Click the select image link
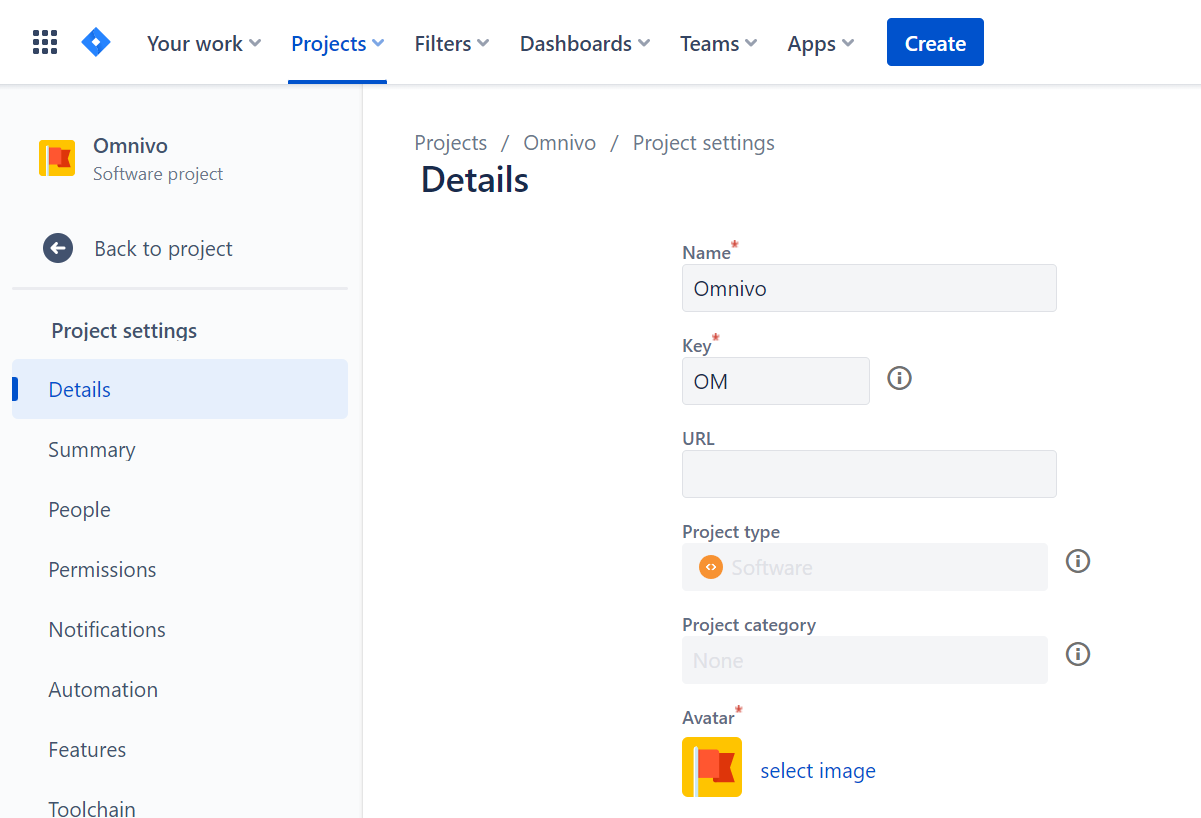 (817, 770)
